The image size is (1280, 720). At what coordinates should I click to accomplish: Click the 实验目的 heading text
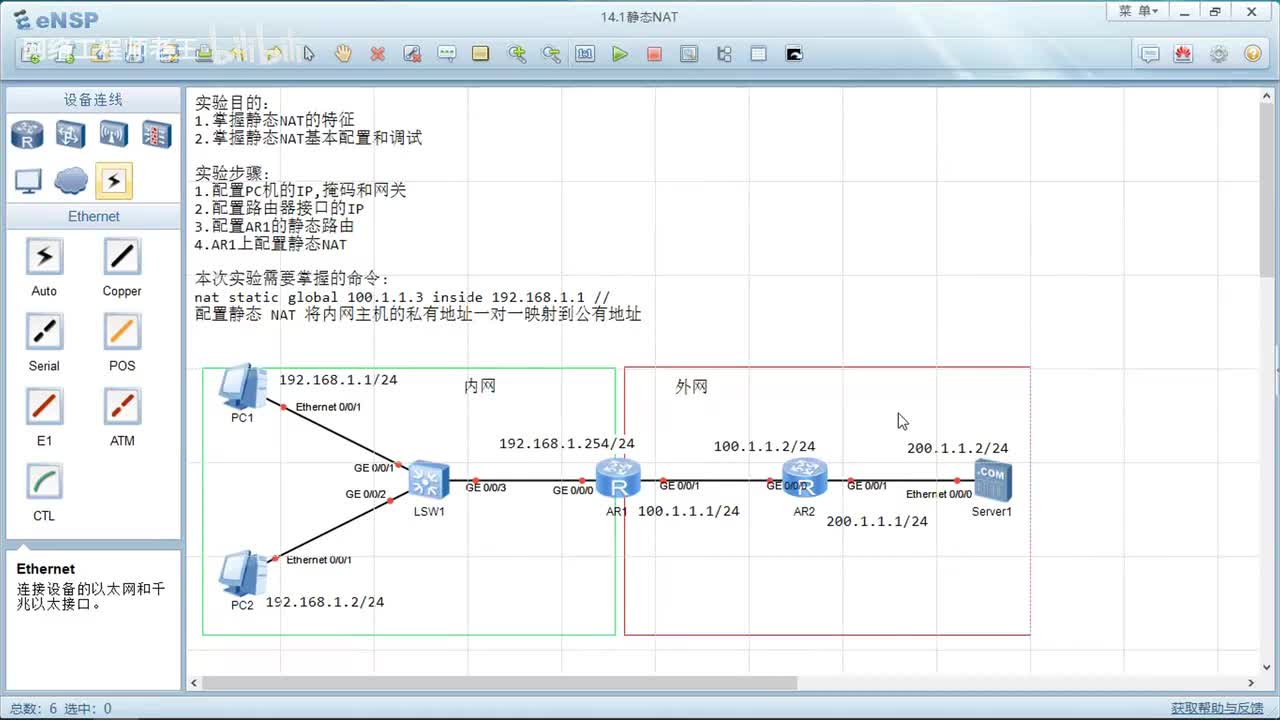(x=233, y=102)
